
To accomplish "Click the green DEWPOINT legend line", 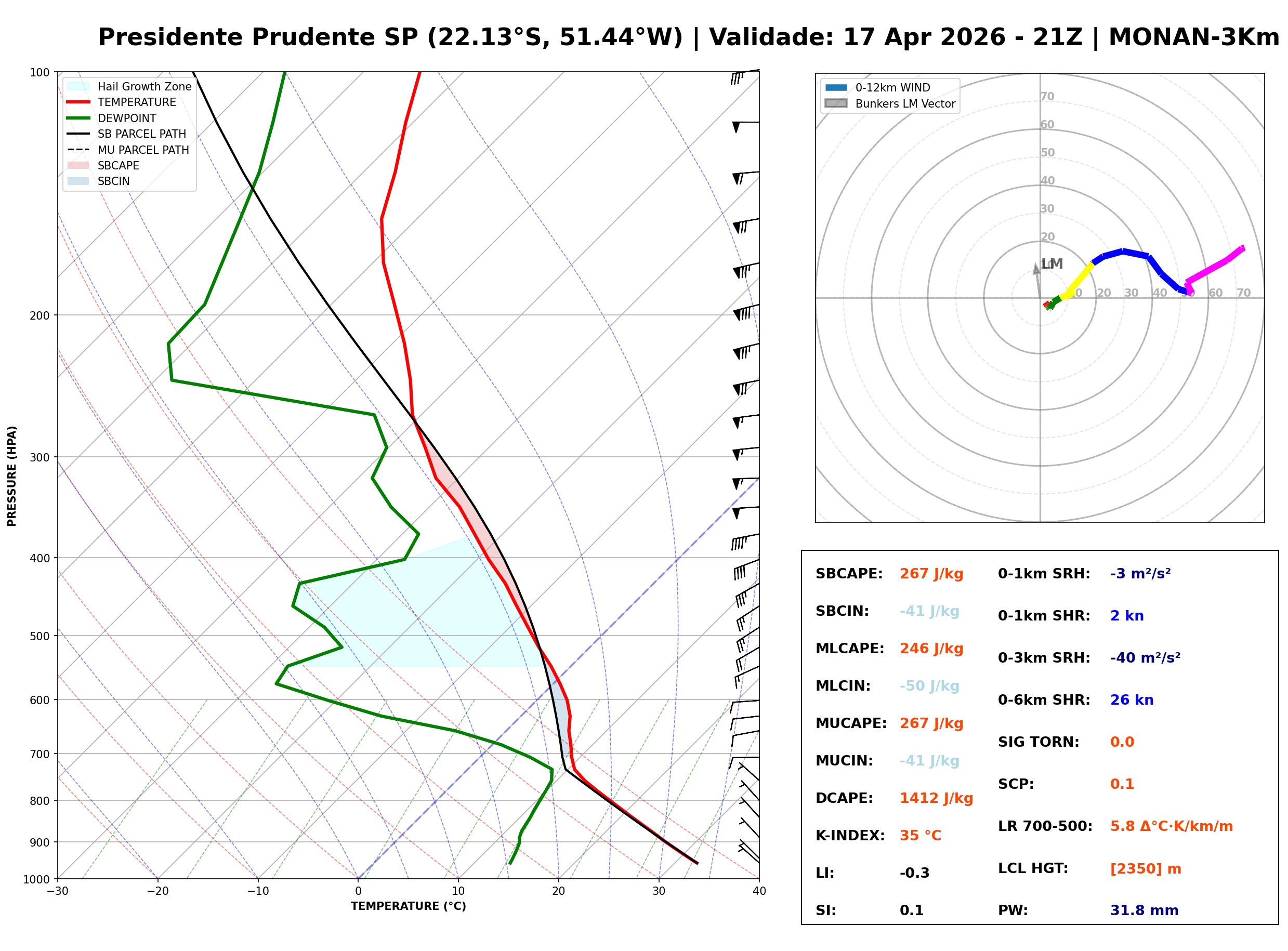I will pyautogui.click(x=78, y=118).
